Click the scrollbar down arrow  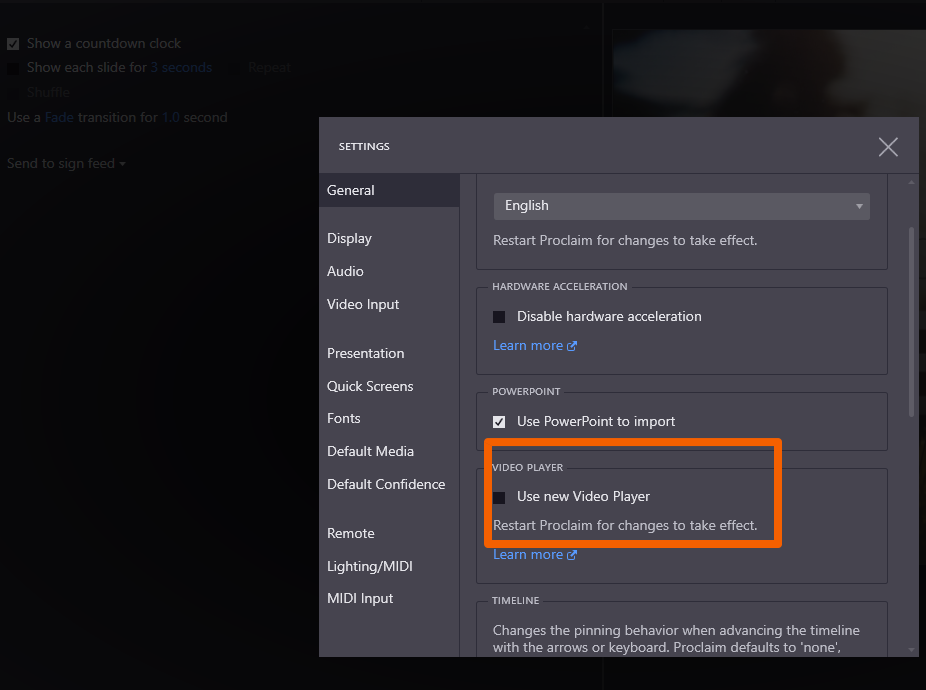(x=911, y=650)
